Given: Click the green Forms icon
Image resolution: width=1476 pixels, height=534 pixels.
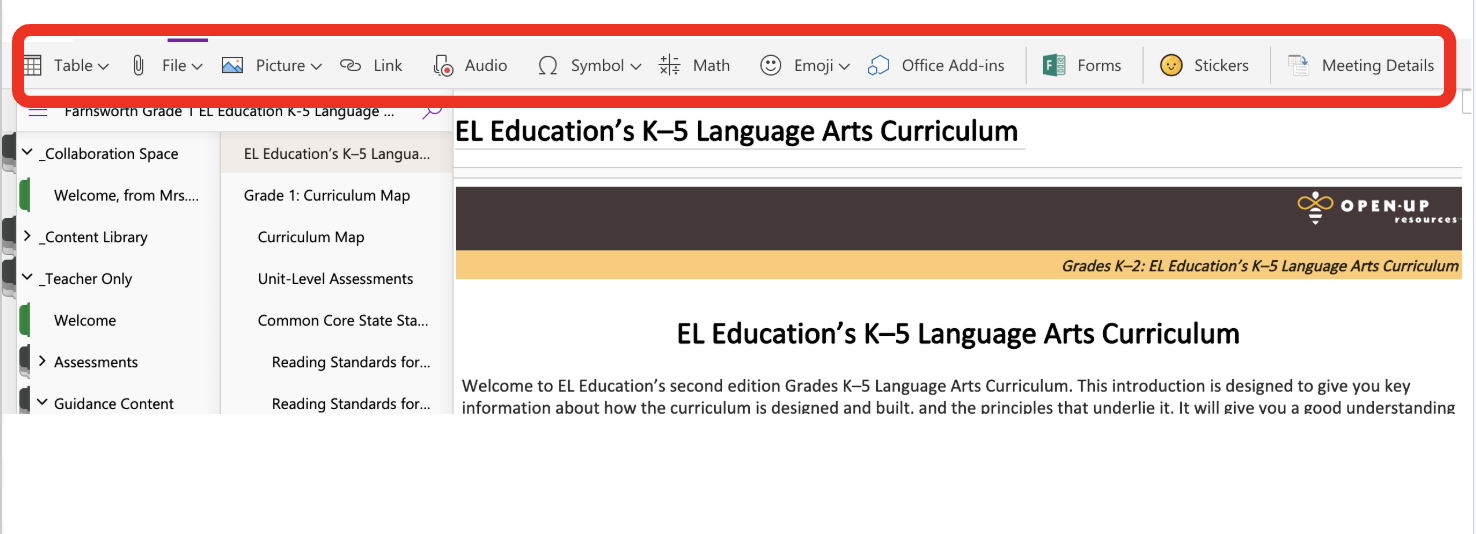Looking at the screenshot, I should 1053,65.
